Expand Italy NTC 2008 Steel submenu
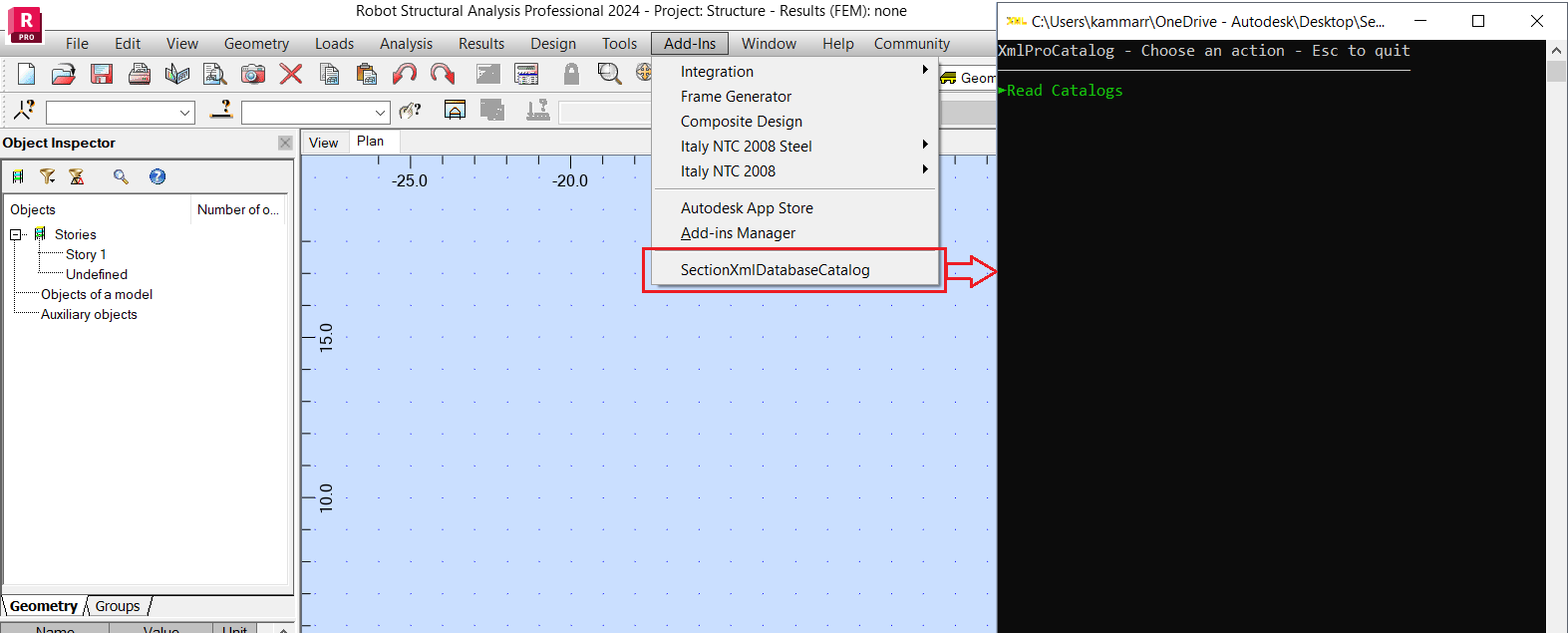This screenshot has height=633, width=1568. (925, 145)
